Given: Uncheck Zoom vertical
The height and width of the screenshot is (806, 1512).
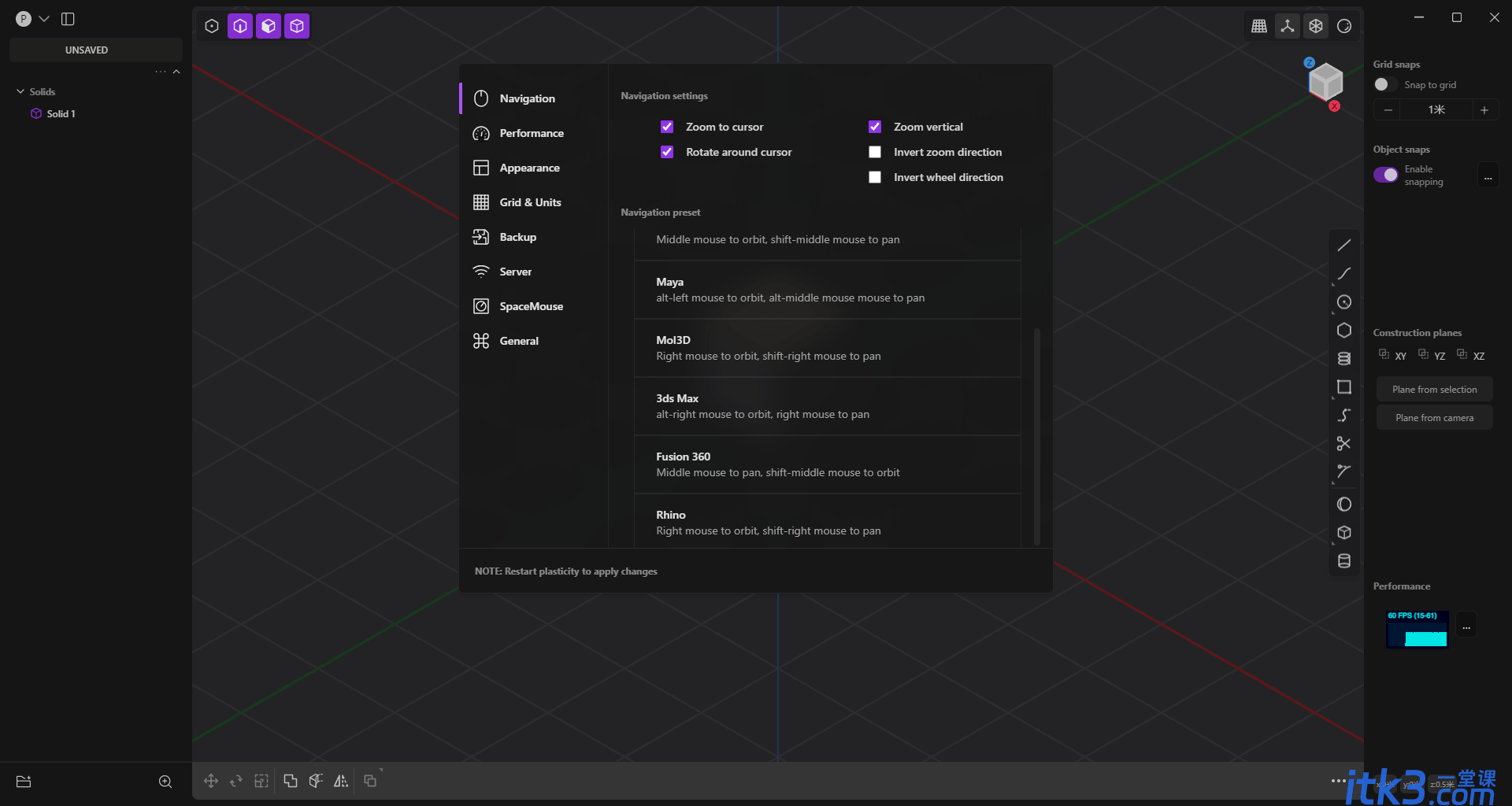Looking at the screenshot, I should pos(875,127).
